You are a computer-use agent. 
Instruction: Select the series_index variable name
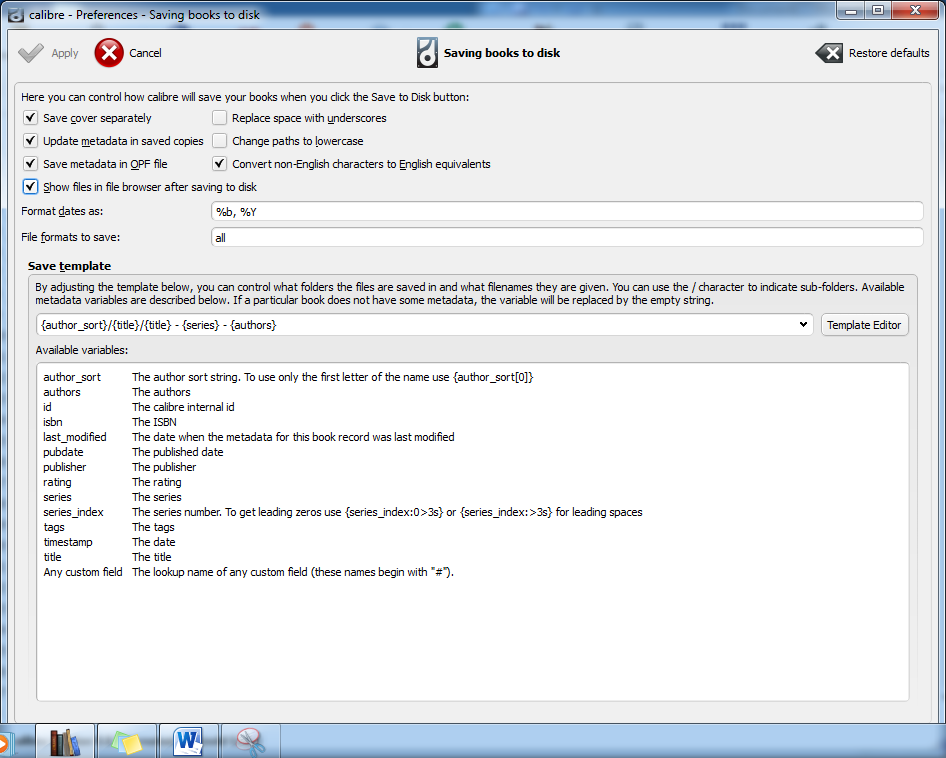(73, 512)
